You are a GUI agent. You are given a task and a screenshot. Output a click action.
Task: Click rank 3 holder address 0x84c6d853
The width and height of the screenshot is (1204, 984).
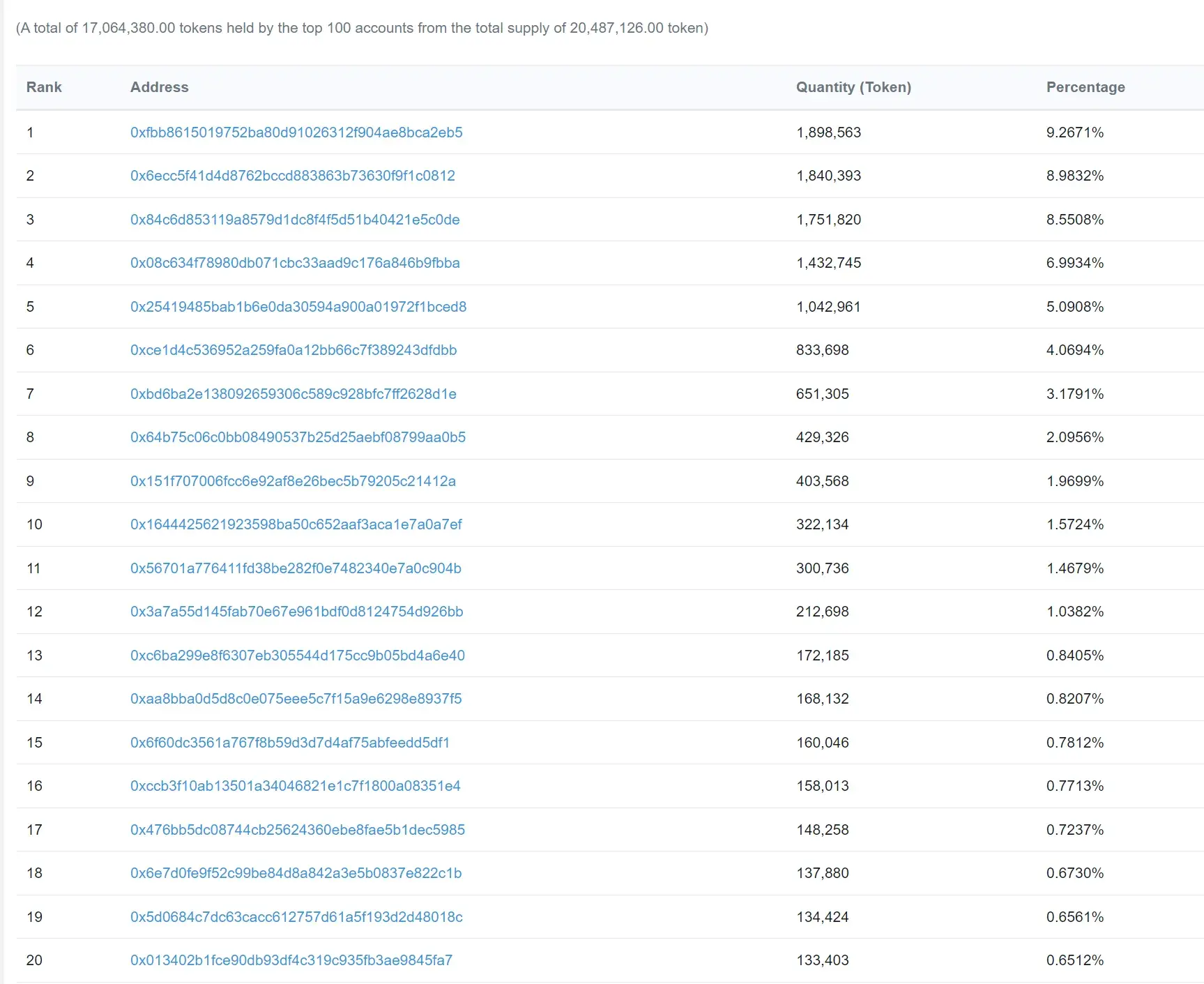[x=295, y=220]
